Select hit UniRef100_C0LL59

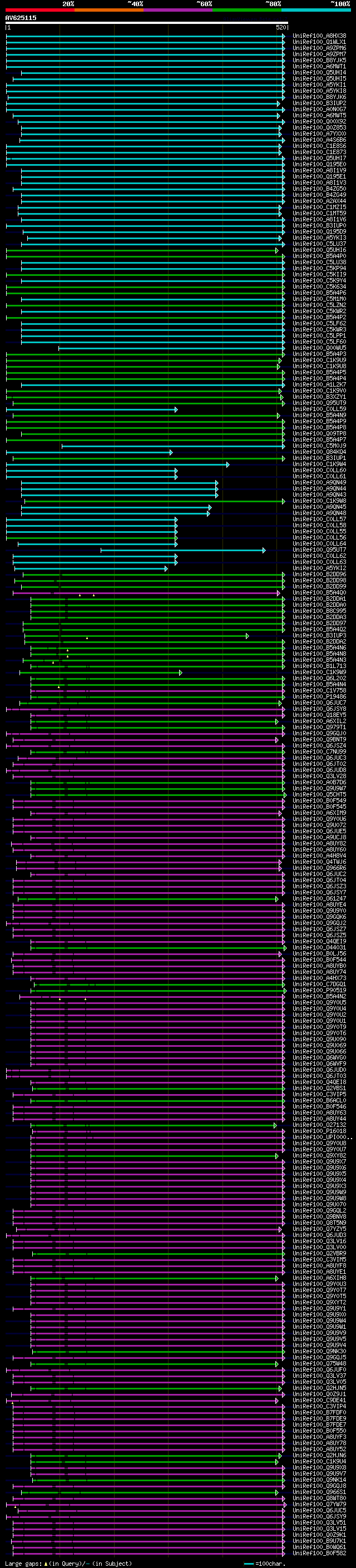click(x=319, y=409)
